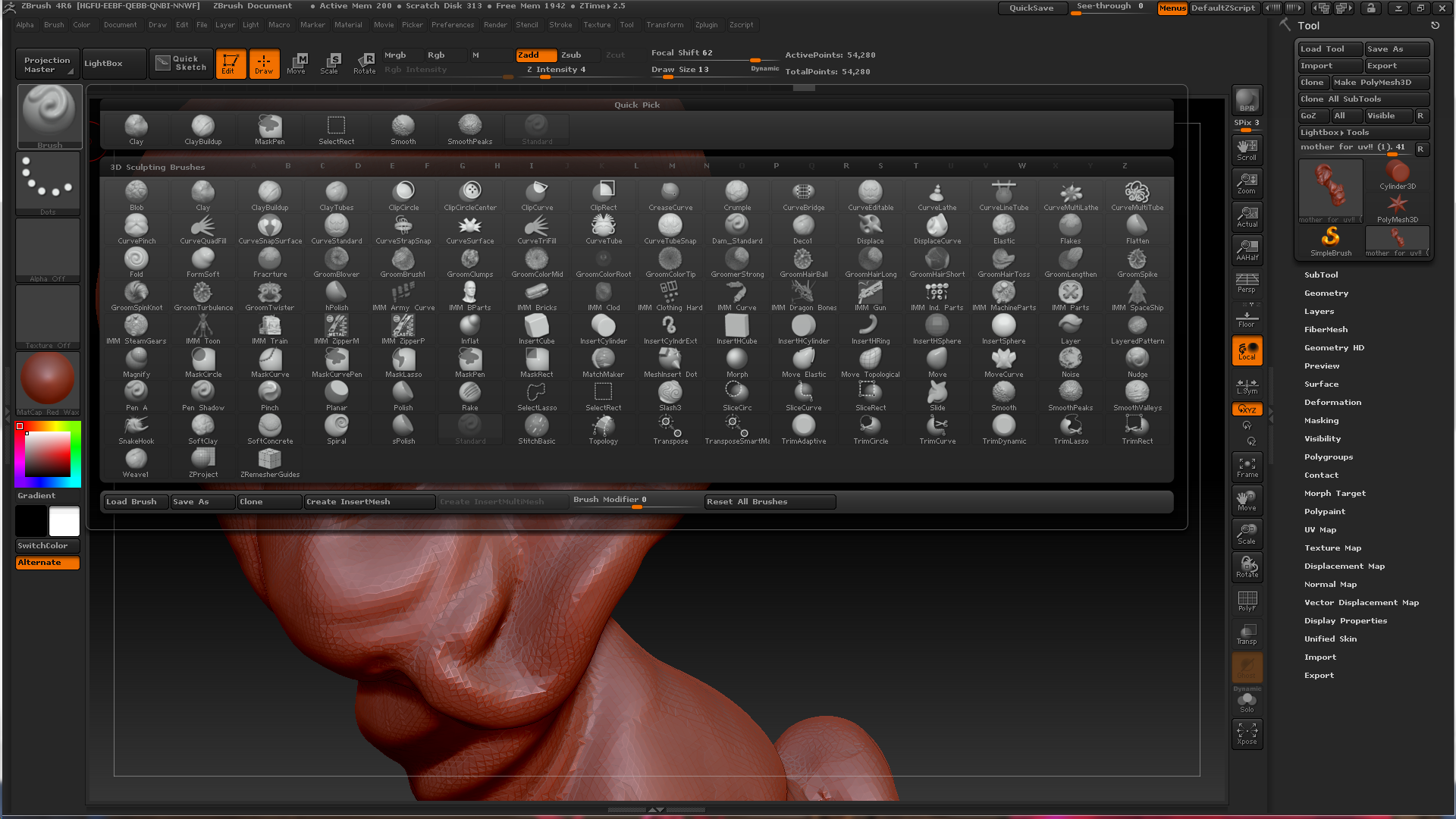Select the MaskLasso brush

tap(403, 362)
